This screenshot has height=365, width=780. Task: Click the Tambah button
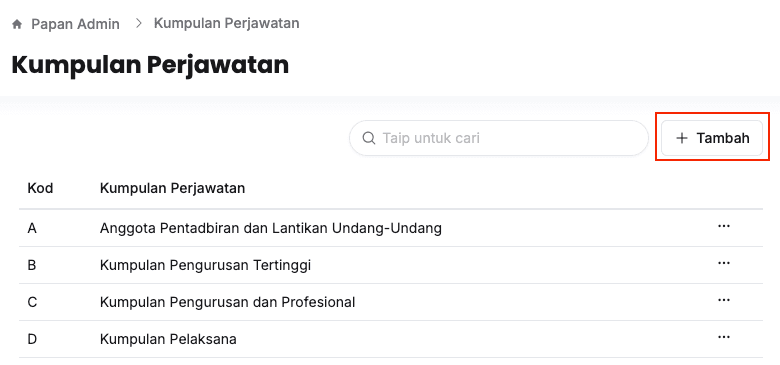712,138
